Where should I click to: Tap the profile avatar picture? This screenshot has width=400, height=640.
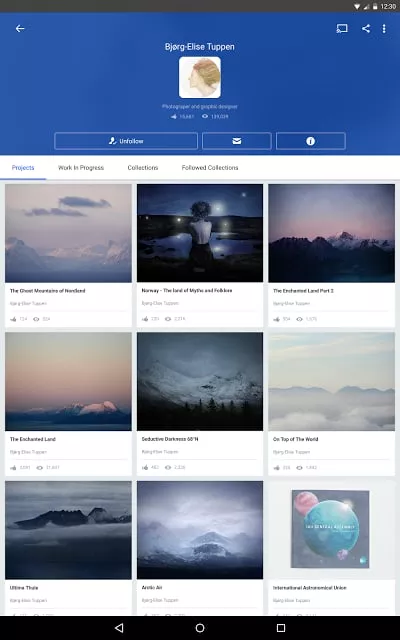pyautogui.click(x=200, y=77)
